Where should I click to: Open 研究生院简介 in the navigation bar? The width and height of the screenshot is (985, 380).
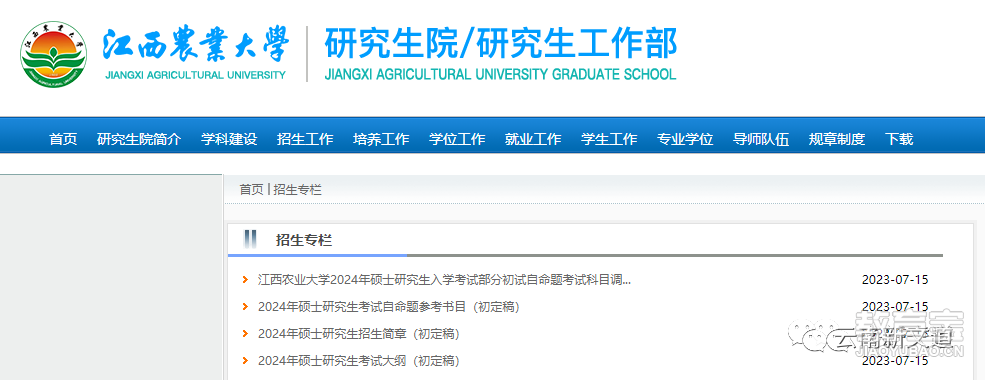pos(139,139)
